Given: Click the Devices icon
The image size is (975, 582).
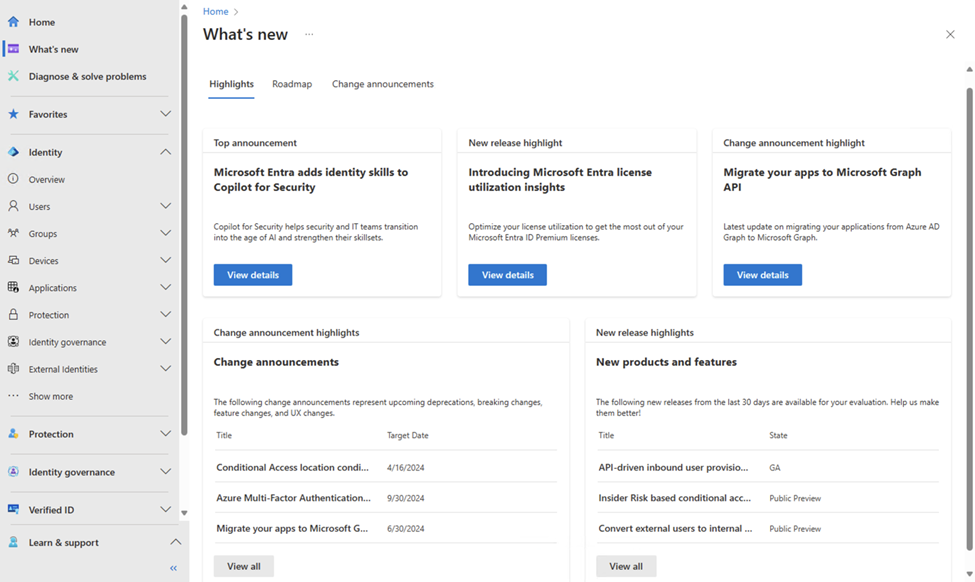Looking at the screenshot, I should pyautogui.click(x=13, y=260).
